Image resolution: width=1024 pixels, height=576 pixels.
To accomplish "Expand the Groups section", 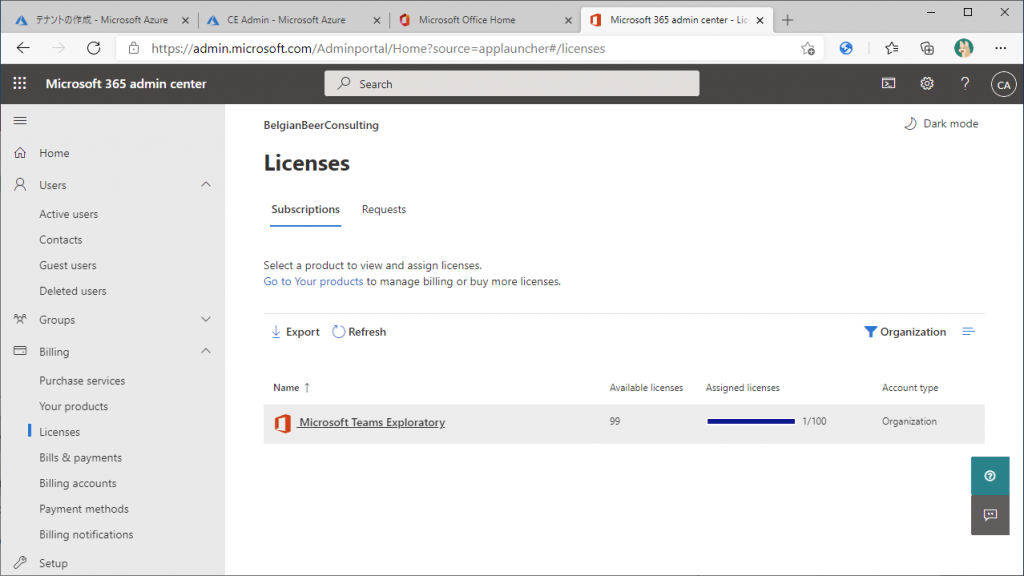I will (x=206, y=319).
